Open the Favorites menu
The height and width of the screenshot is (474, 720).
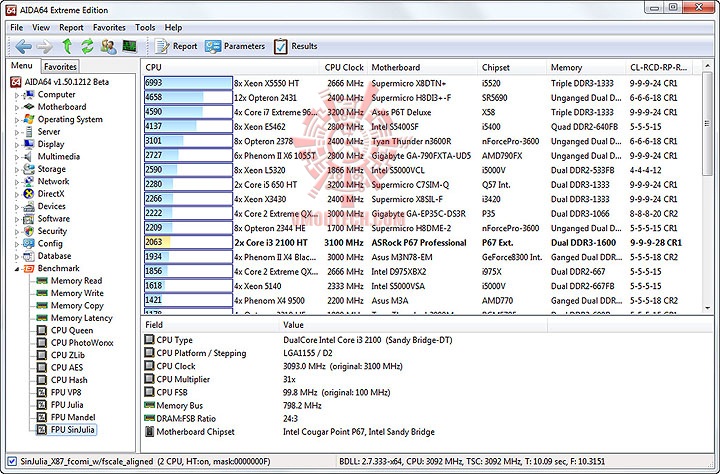pos(109,28)
